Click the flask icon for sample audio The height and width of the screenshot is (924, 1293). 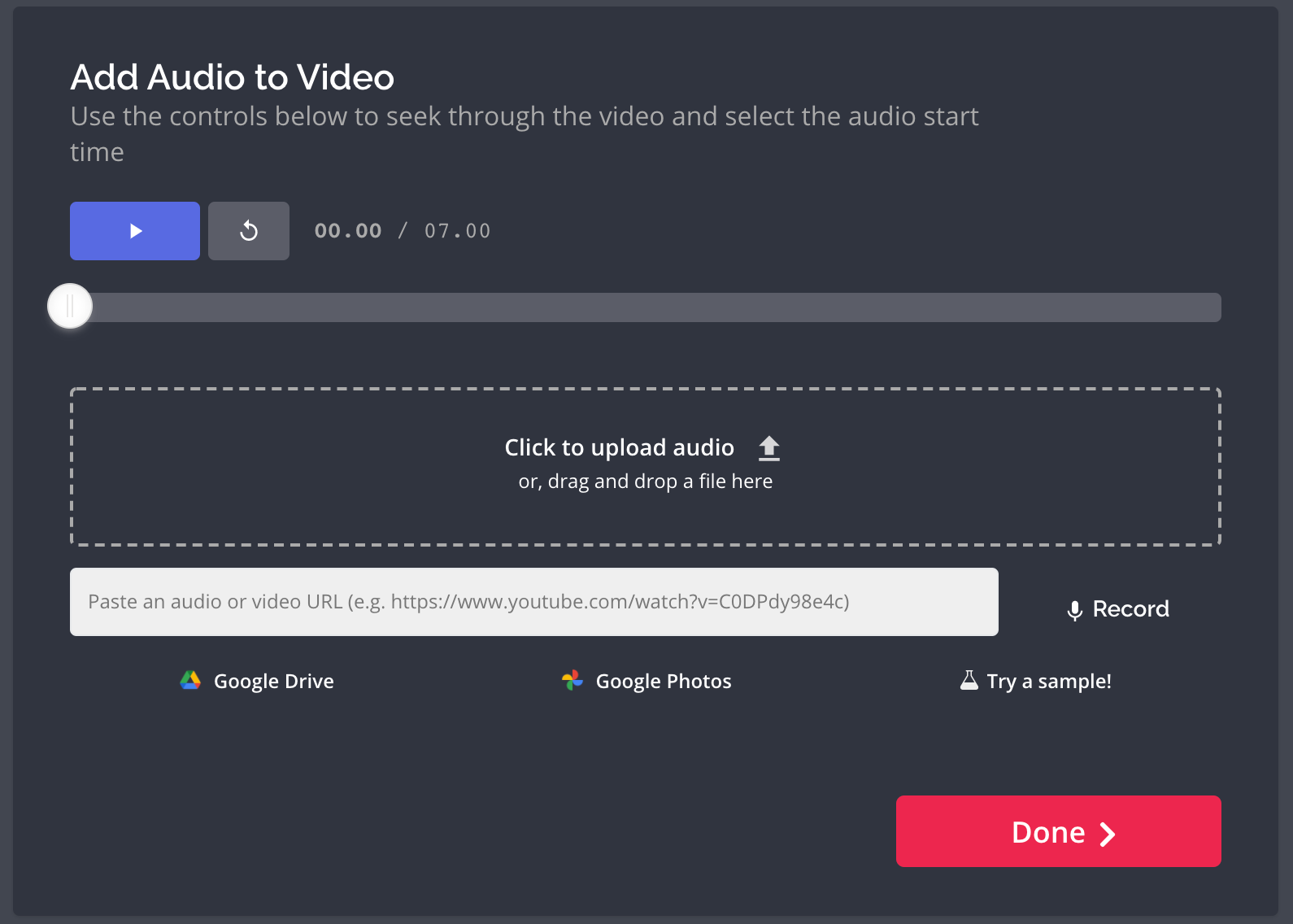(969, 680)
